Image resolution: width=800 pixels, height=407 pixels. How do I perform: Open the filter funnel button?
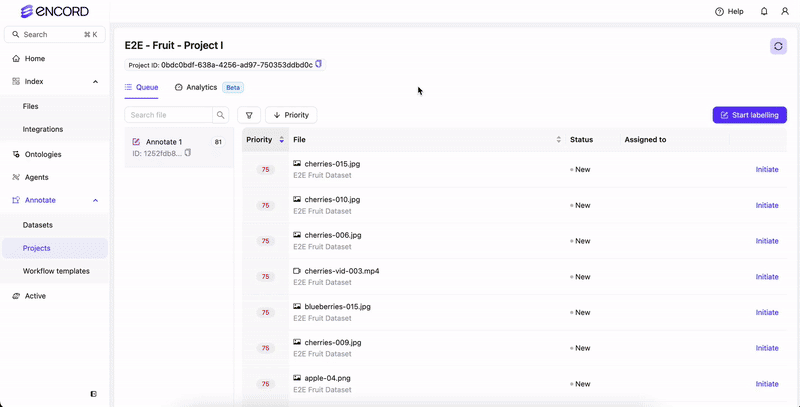click(x=249, y=115)
